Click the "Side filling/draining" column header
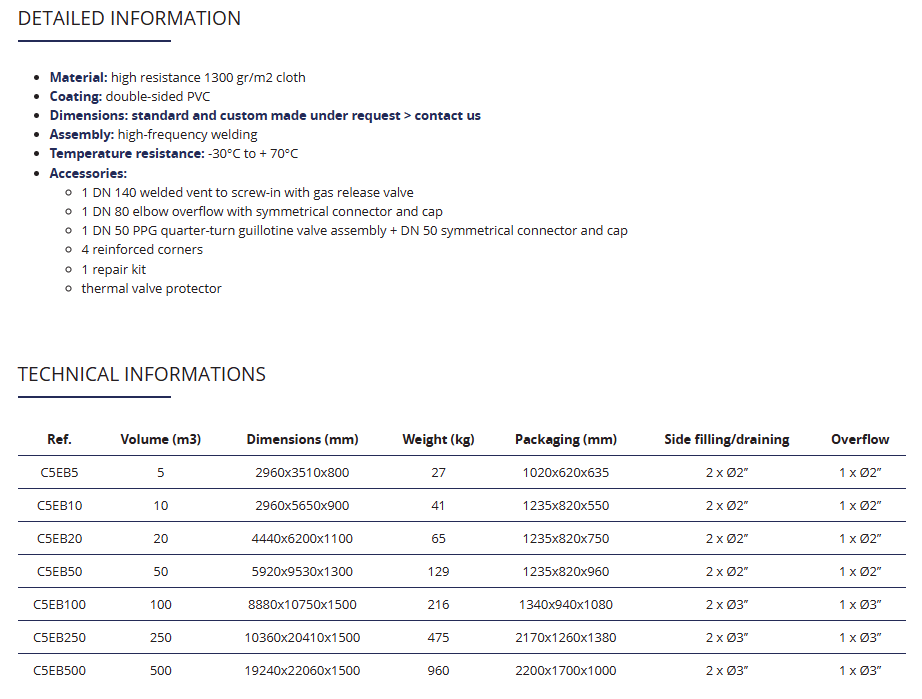 click(x=727, y=439)
